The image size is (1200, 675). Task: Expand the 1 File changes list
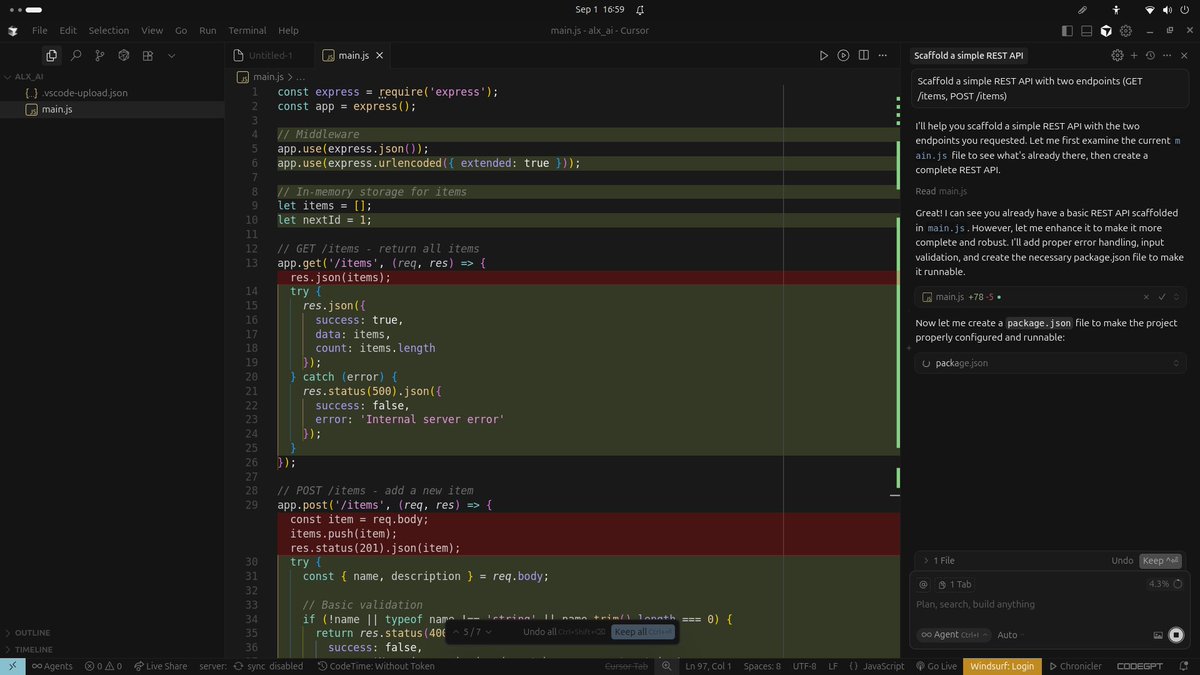point(937,561)
